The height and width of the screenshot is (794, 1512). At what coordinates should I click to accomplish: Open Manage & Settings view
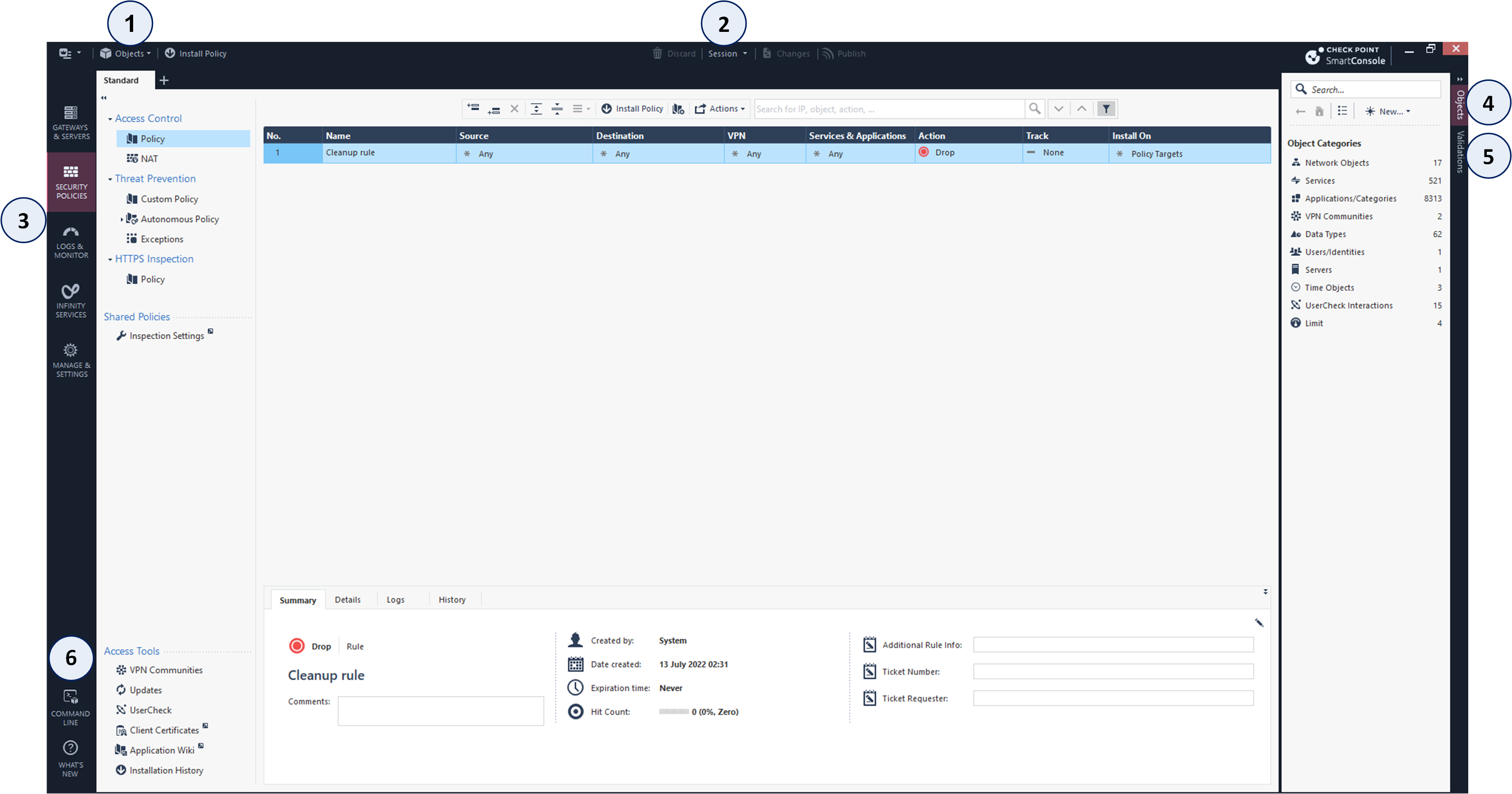(71, 360)
